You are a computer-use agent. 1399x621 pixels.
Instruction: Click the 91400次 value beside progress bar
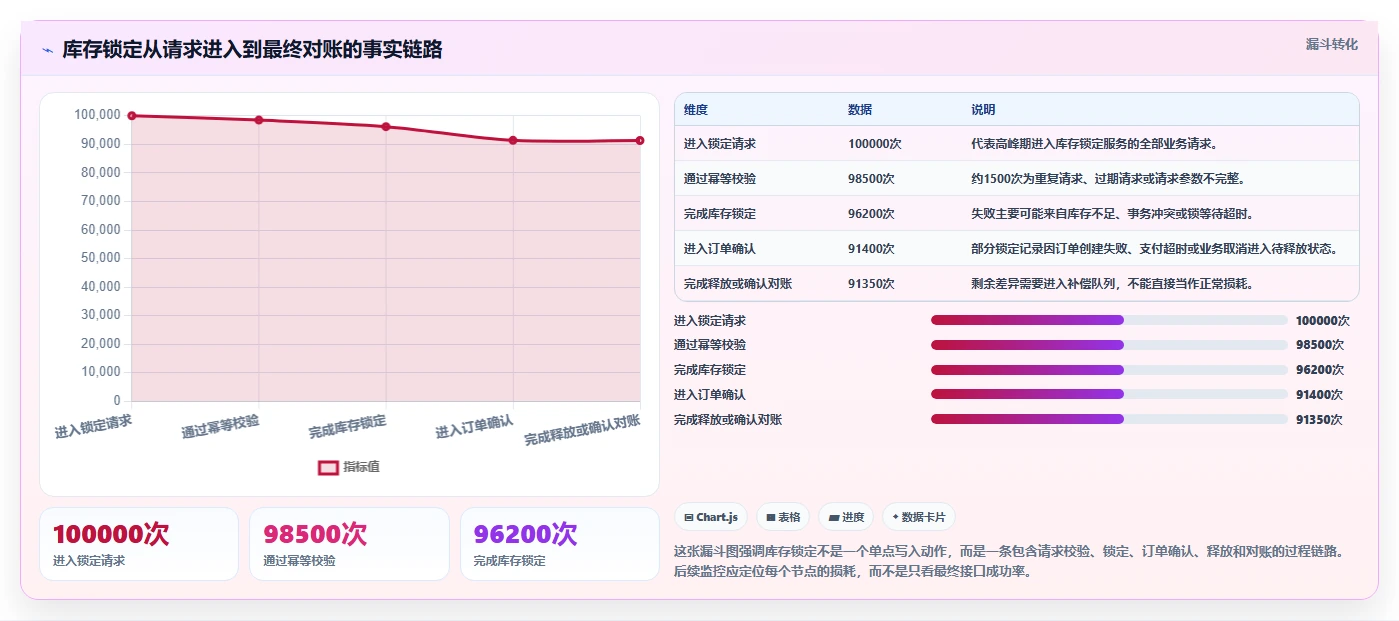point(1319,395)
